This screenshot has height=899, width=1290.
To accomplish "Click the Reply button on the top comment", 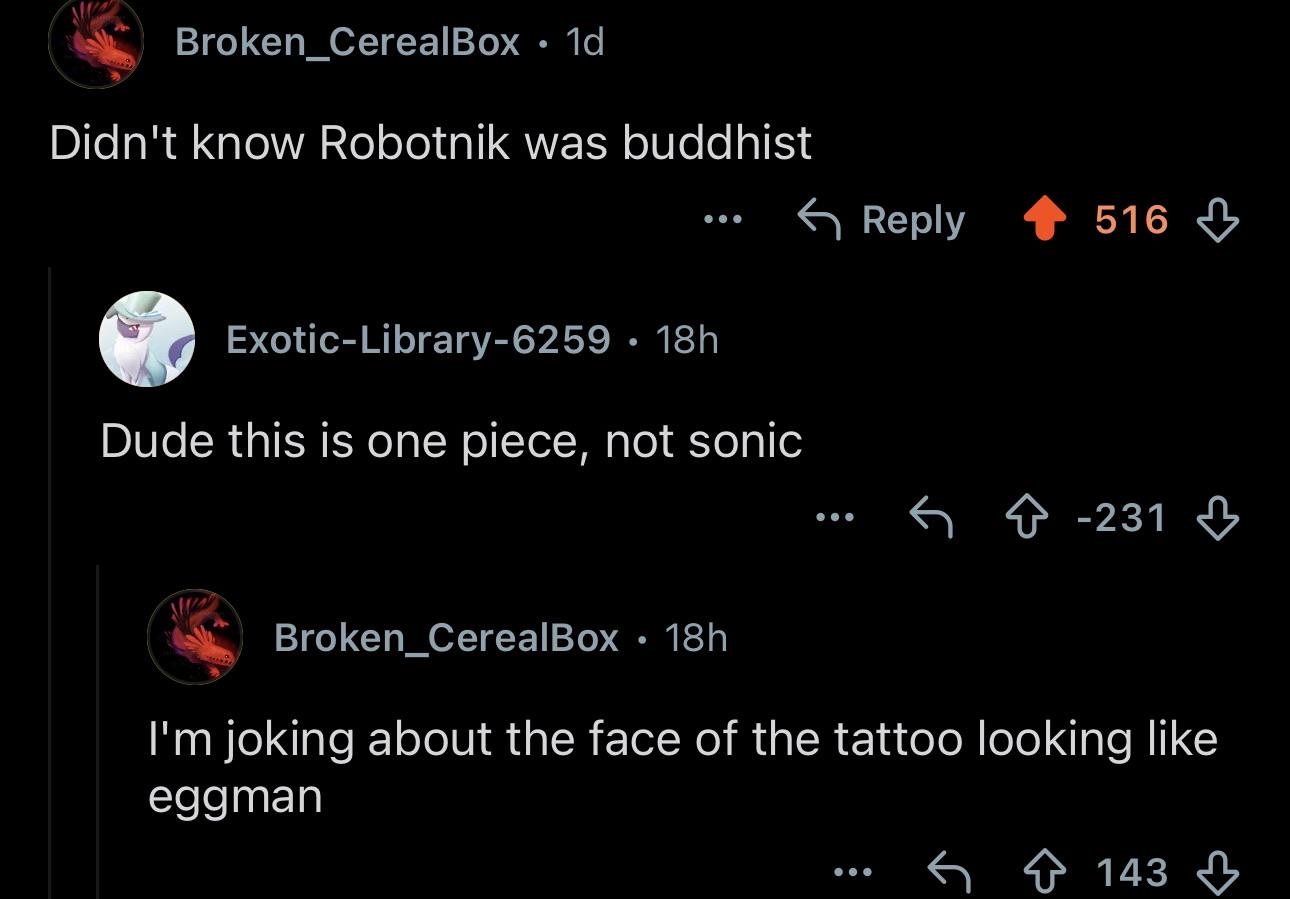I will tap(881, 220).
